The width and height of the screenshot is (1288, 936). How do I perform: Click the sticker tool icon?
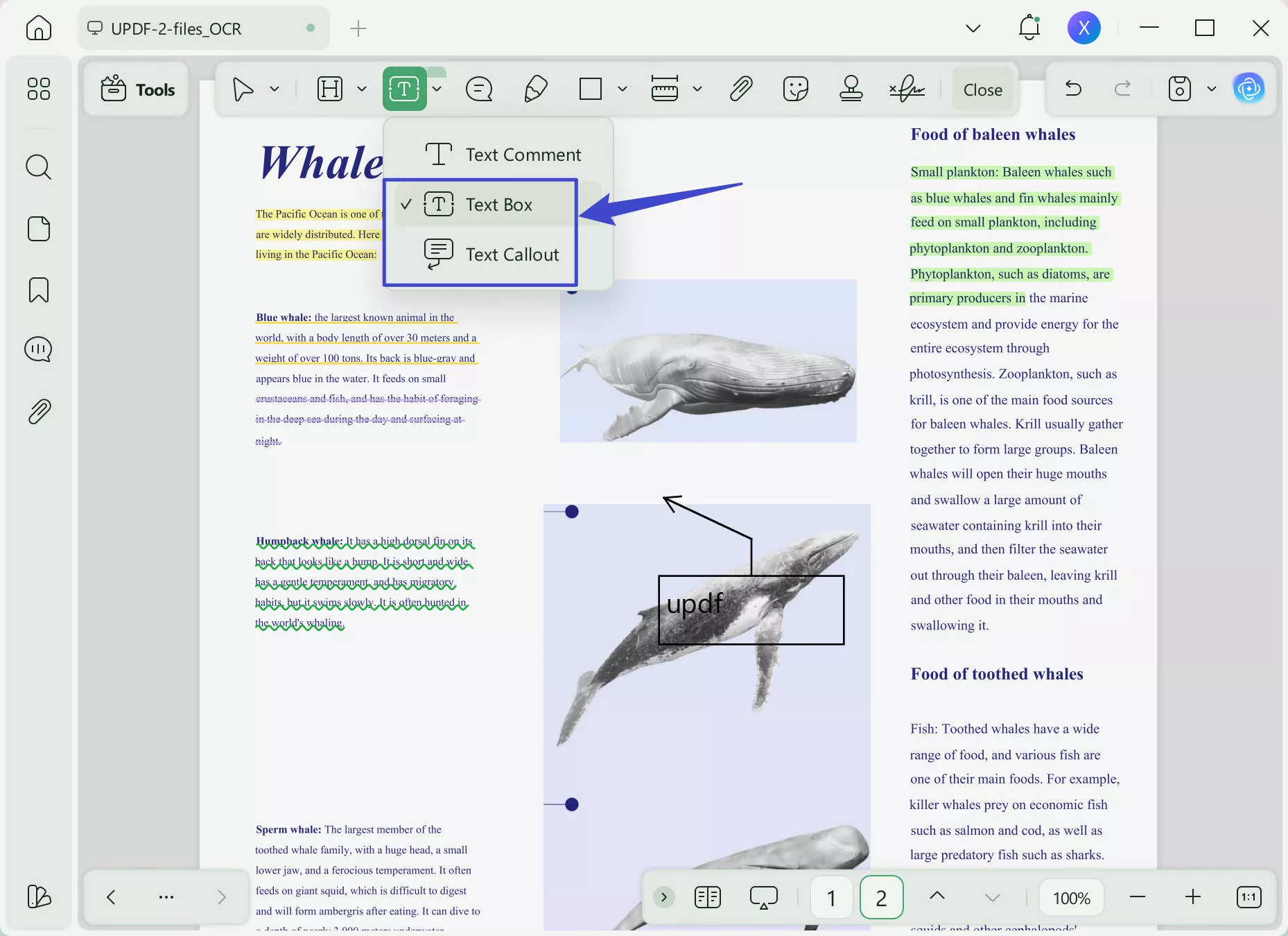(795, 89)
